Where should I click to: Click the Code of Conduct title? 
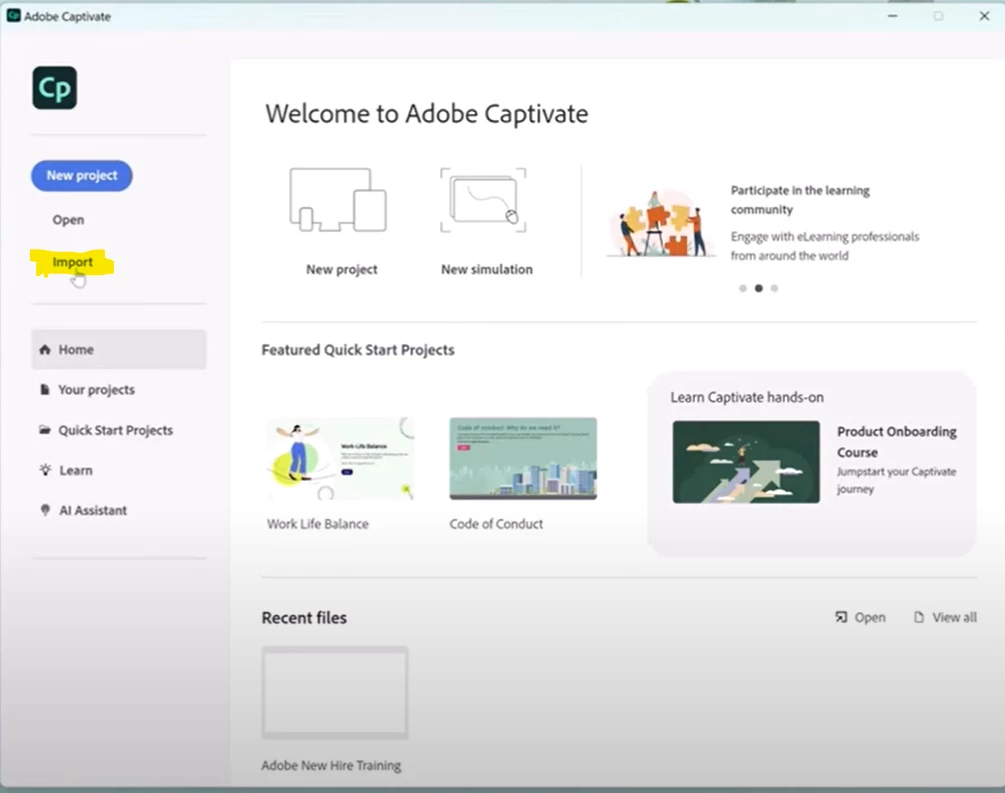[496, 524]
